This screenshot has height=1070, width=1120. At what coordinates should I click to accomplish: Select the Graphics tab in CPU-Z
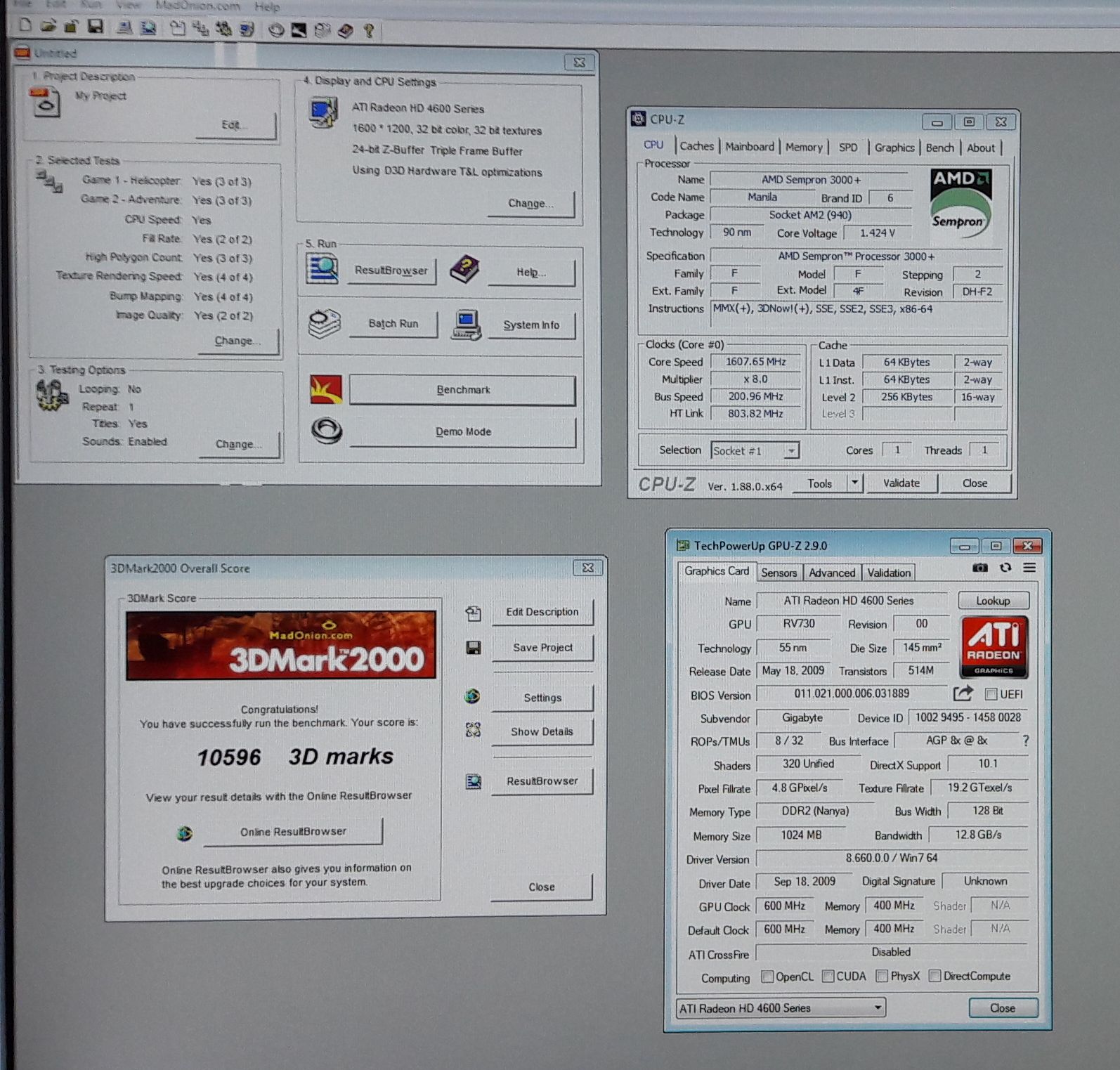tap(894, 148)
